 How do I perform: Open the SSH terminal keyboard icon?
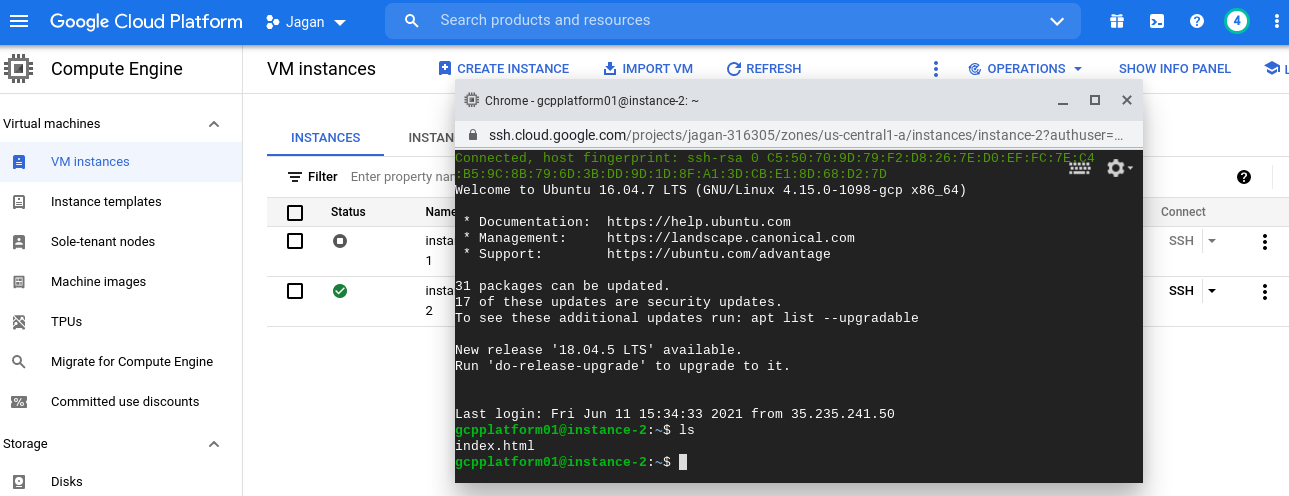coord(1080,168)
